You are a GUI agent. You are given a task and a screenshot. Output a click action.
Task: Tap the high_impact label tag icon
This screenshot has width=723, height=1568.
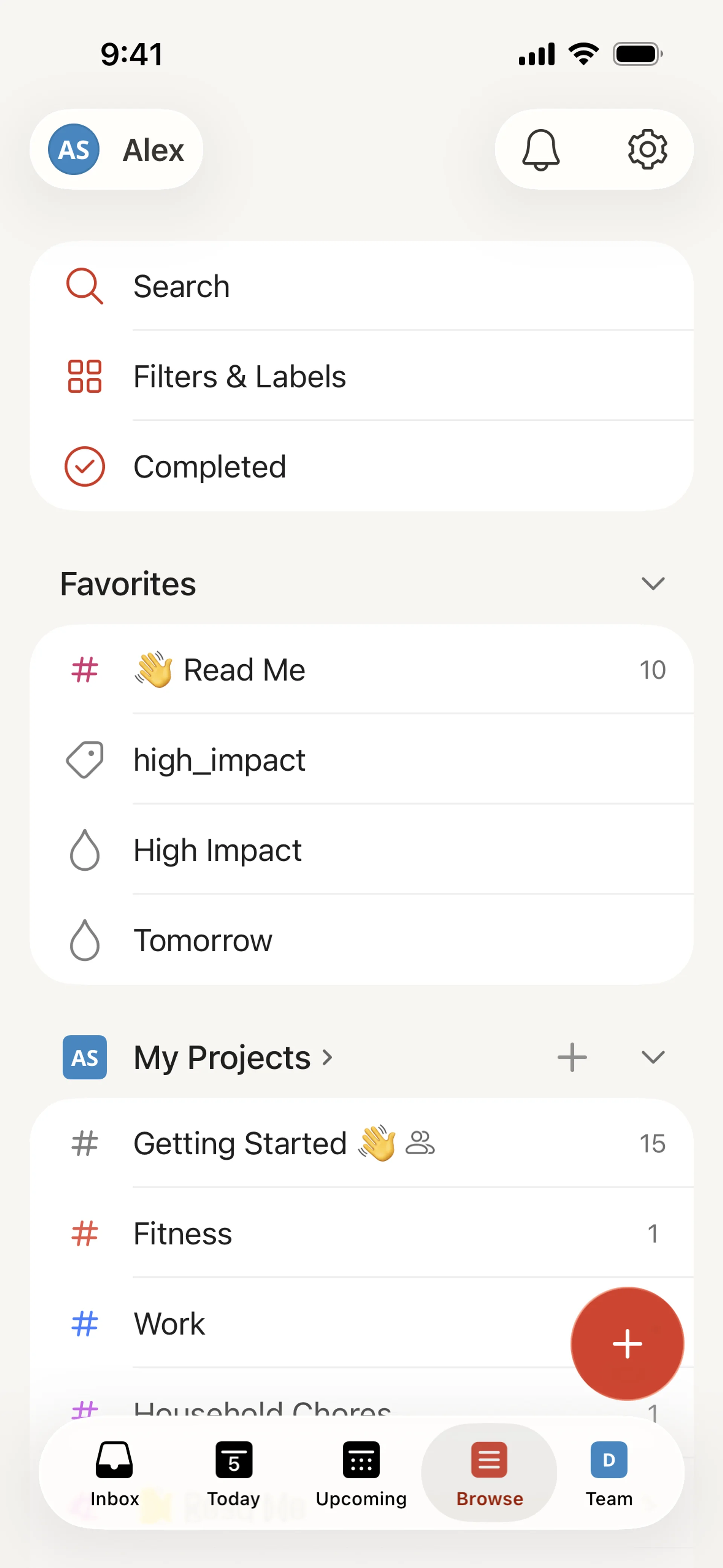tap(85, 760)
